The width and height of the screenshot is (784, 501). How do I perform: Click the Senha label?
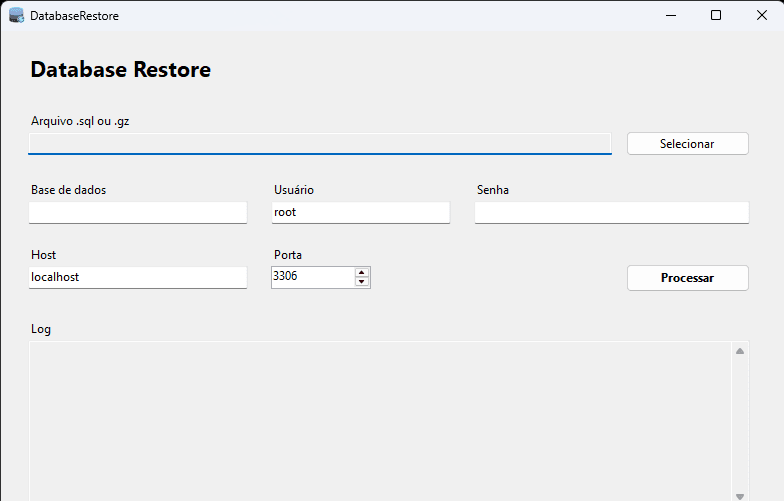coord(493,190)
